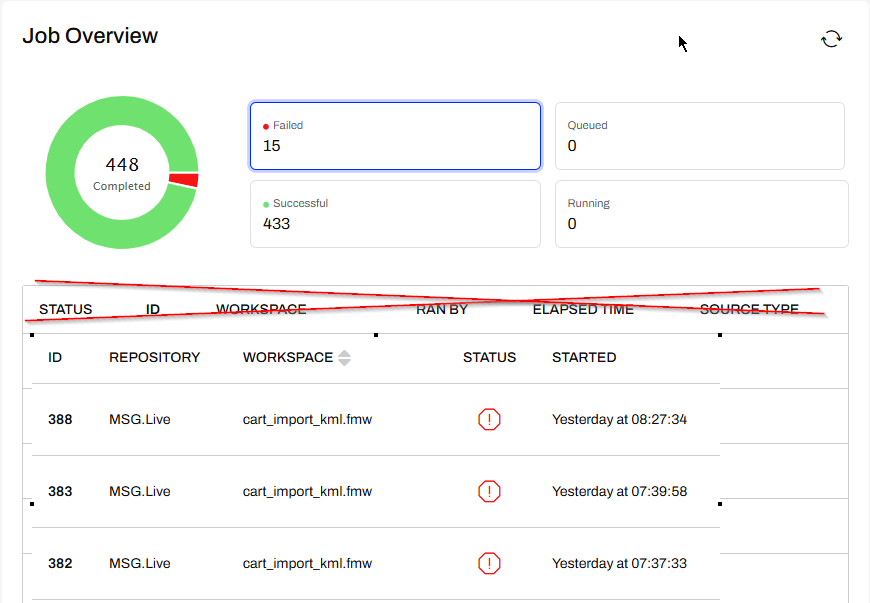Select the Successful jobs card

click(395, 214)
